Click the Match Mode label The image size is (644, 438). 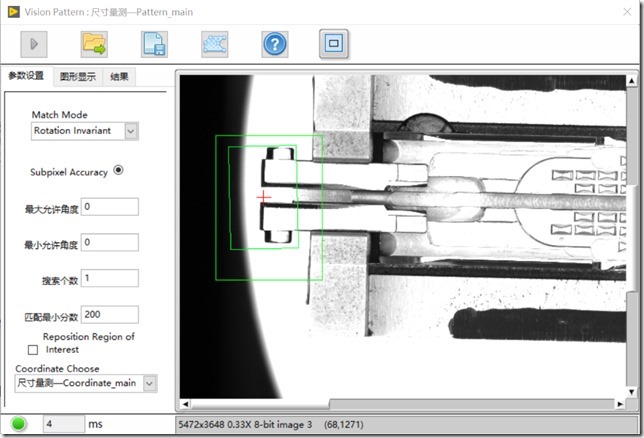[x=60, y=115]
